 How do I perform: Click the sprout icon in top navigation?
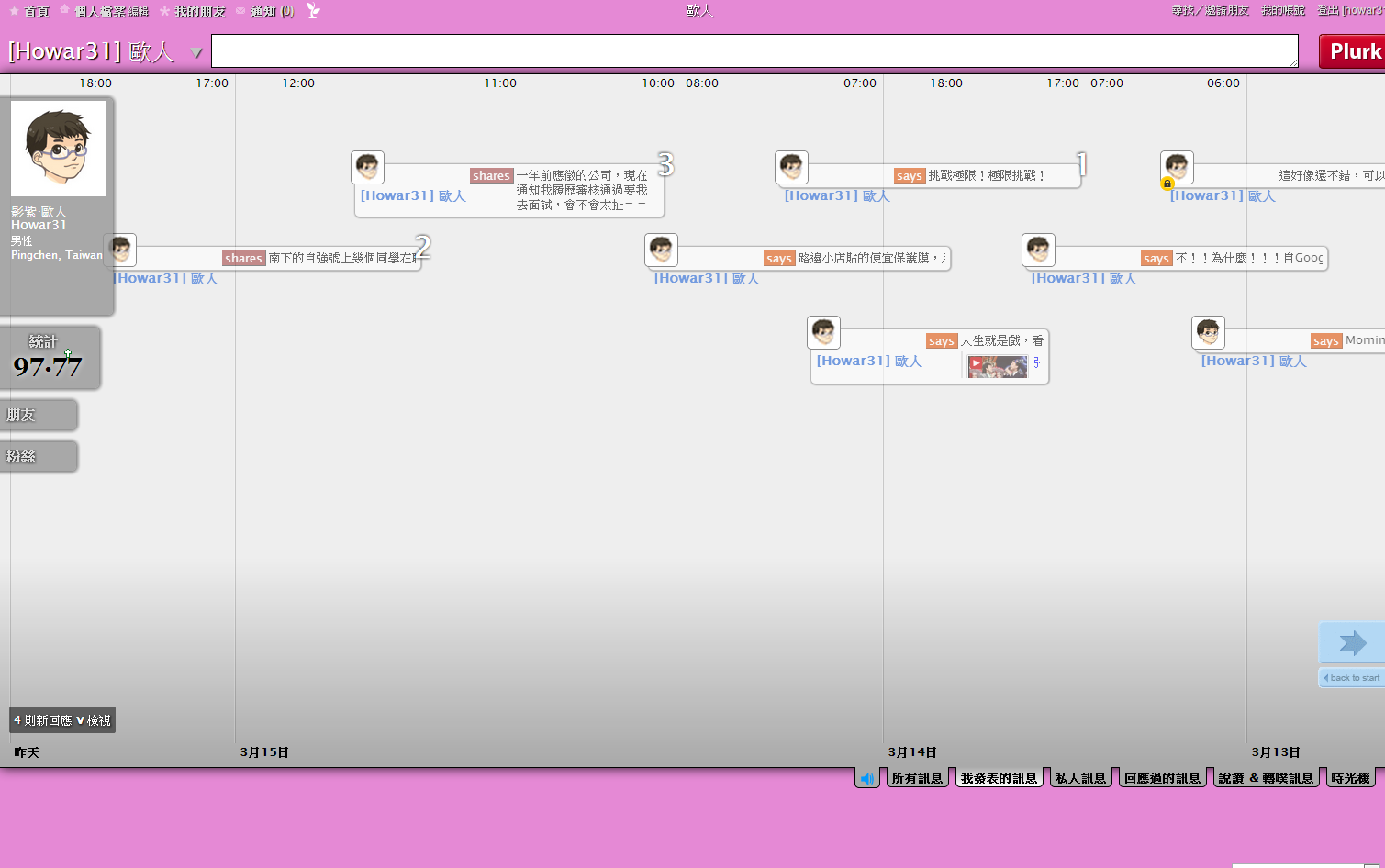(x=314, y=11)
